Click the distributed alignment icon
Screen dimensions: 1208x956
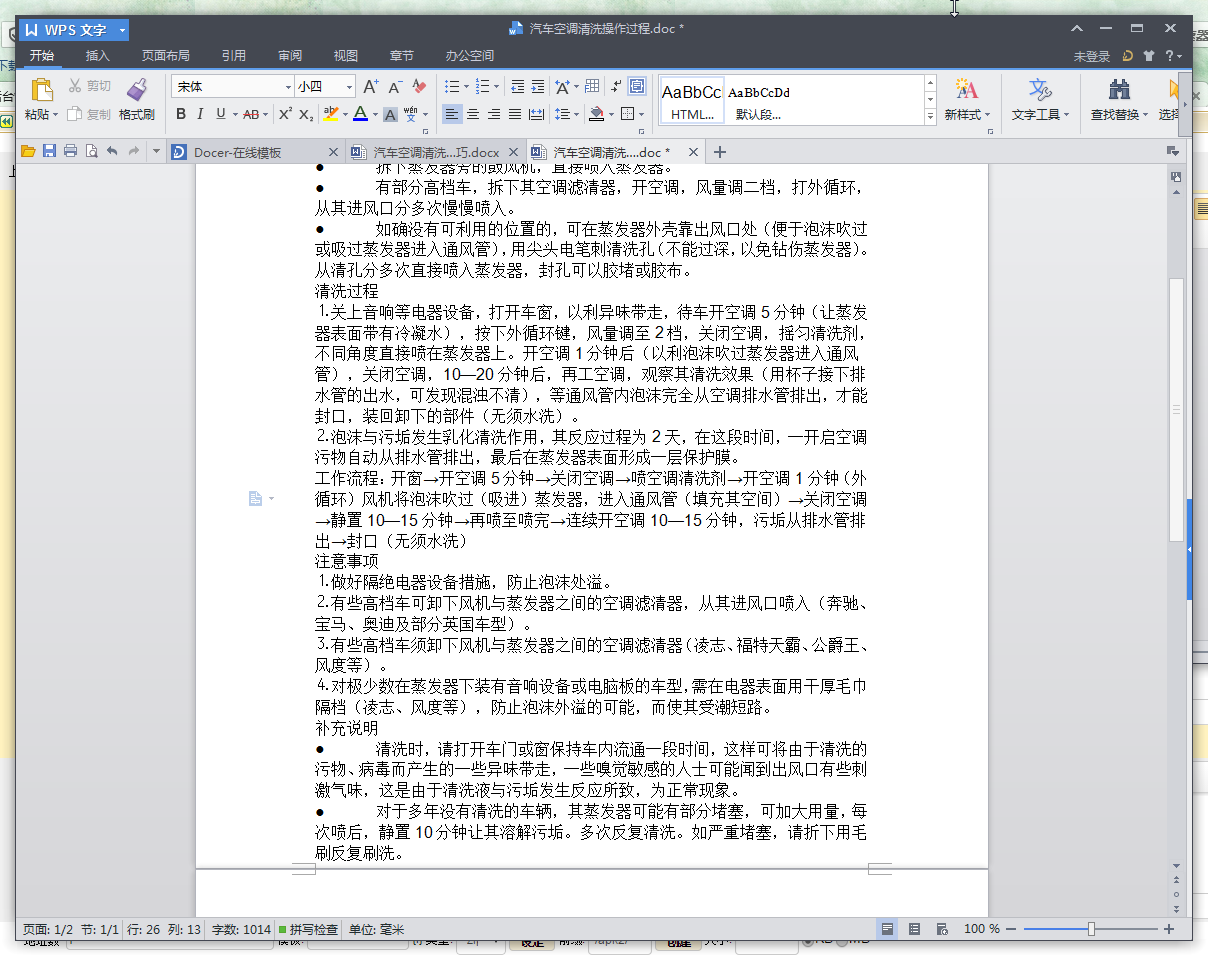537,114
